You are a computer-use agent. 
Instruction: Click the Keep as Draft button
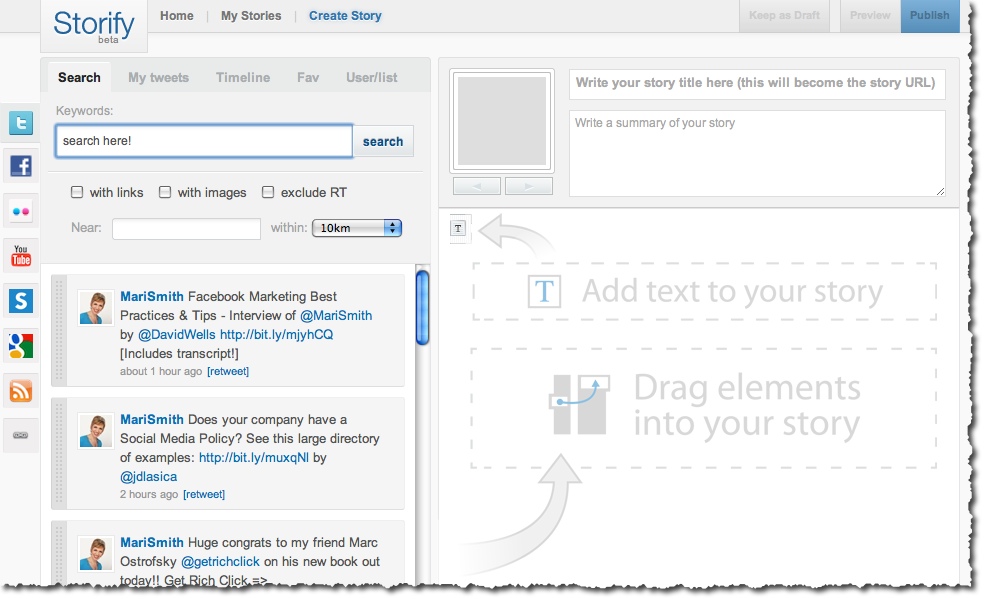(784, 16)
